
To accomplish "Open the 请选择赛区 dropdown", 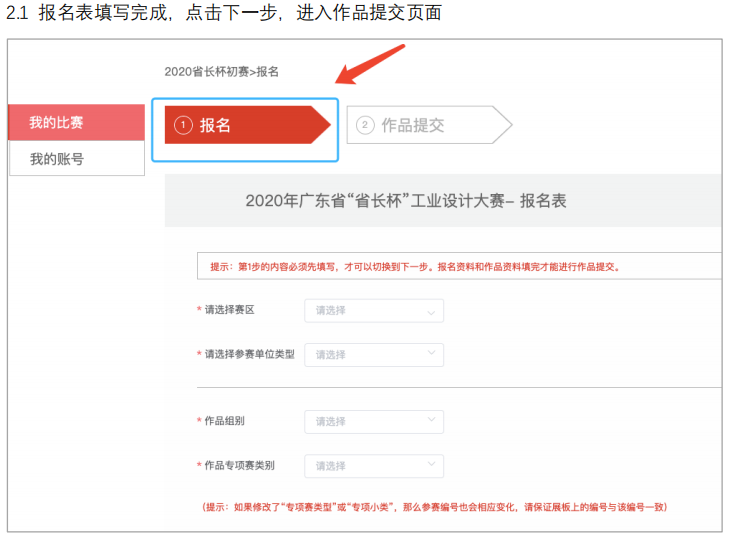I will coord(374,311).
